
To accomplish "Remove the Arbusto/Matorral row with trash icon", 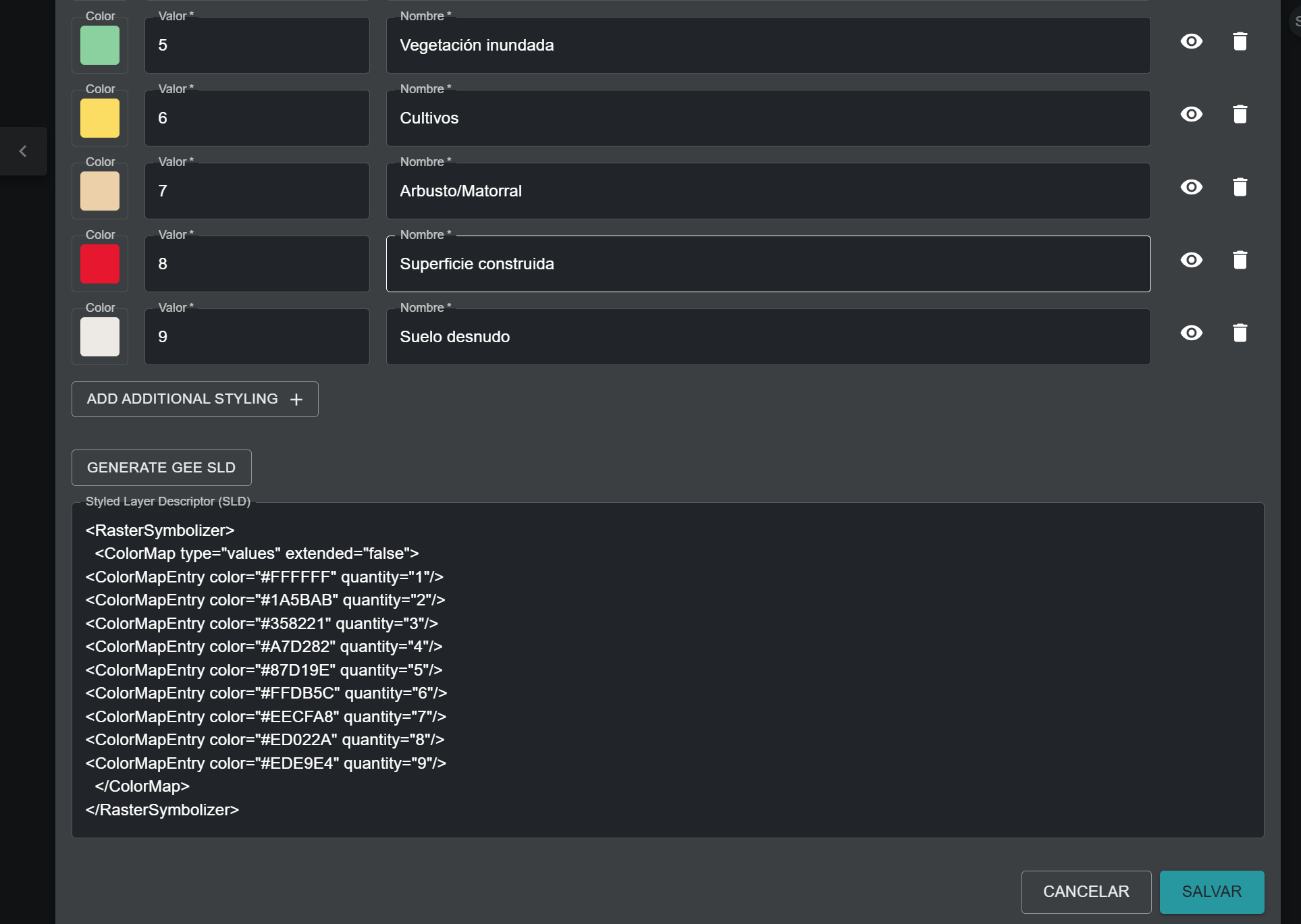I will click(x=1240, y=188).
